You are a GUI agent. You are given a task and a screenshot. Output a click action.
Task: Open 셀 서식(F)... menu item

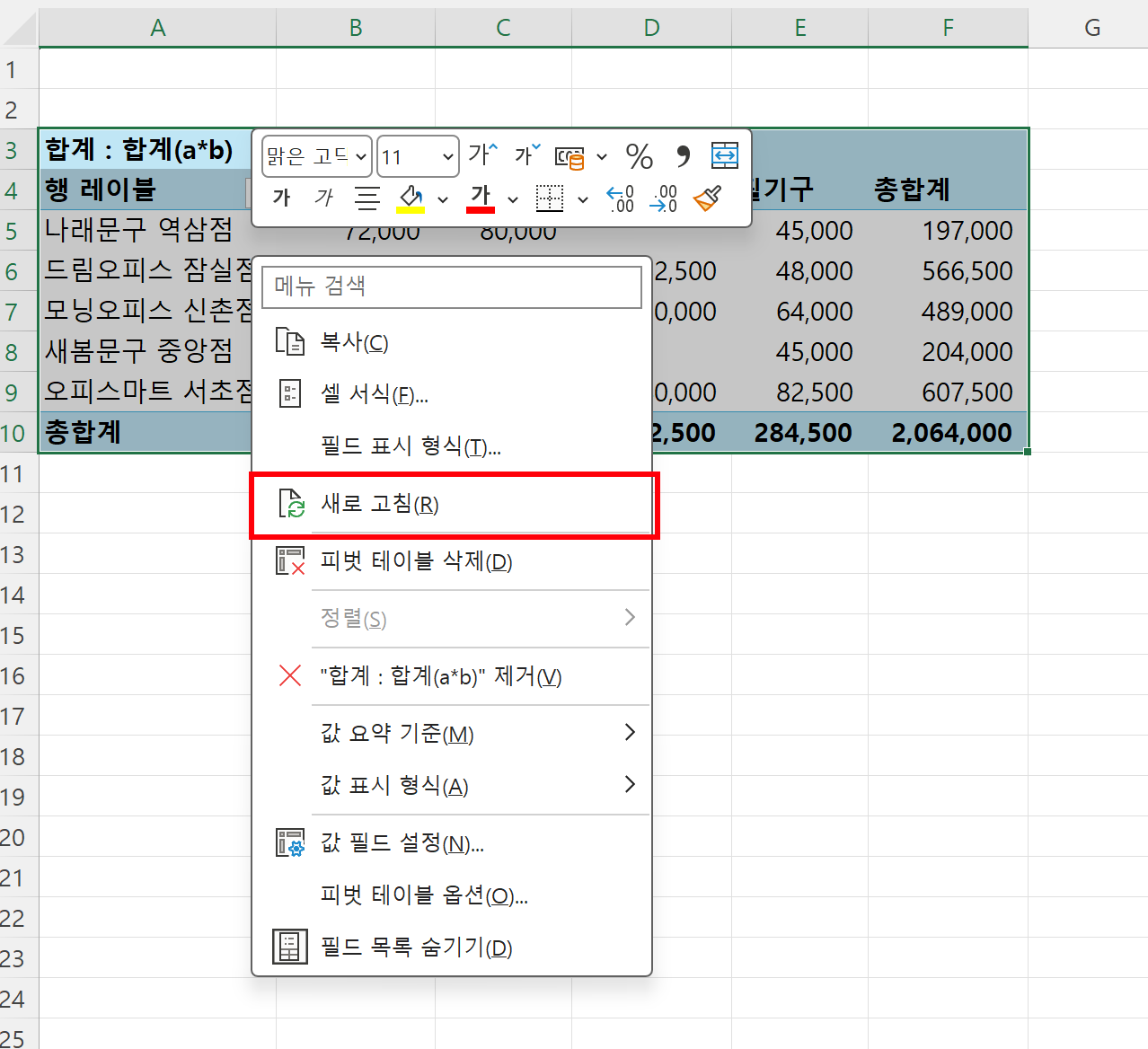pyautogui.click(x=452, y=393)
